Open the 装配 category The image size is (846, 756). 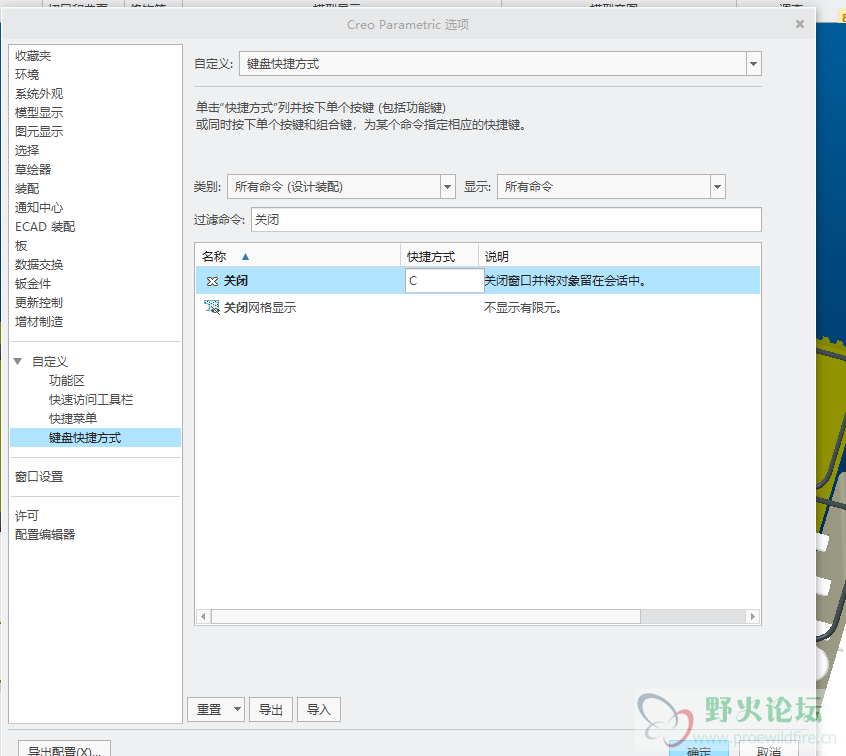pos(27,188)
